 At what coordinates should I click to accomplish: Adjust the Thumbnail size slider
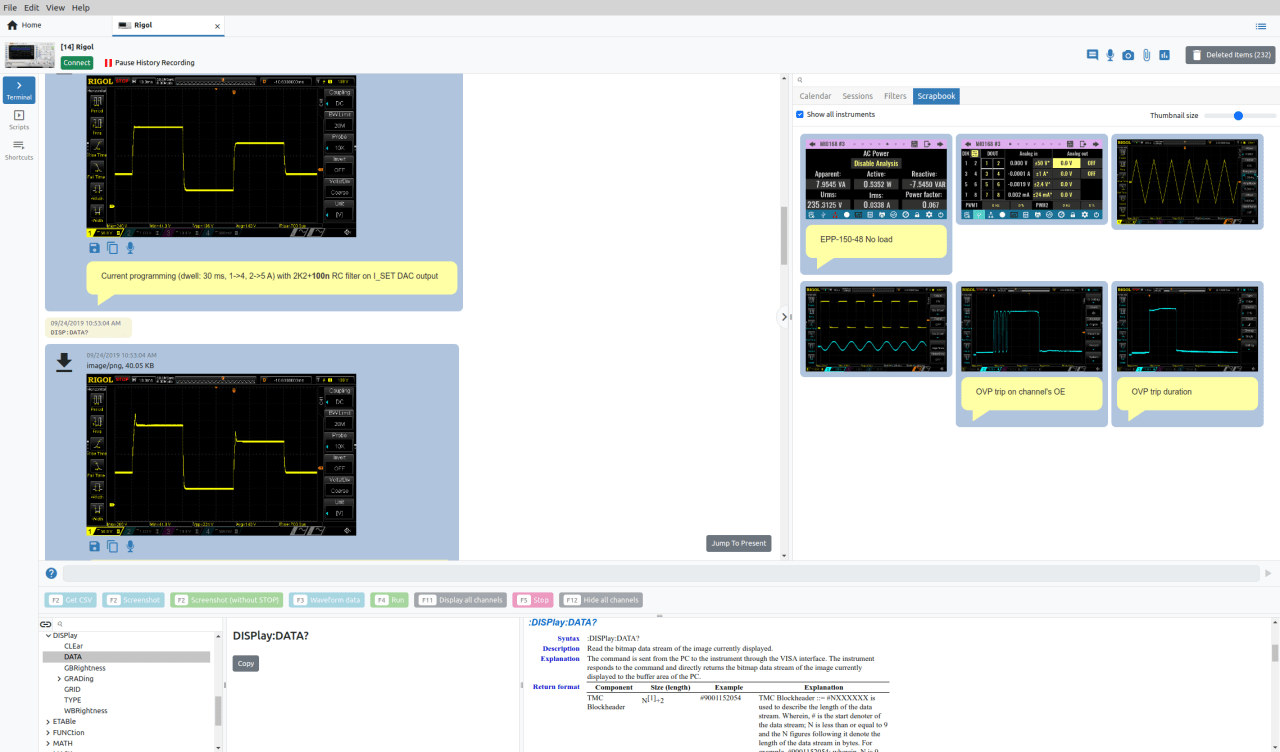pos(1238,115)
